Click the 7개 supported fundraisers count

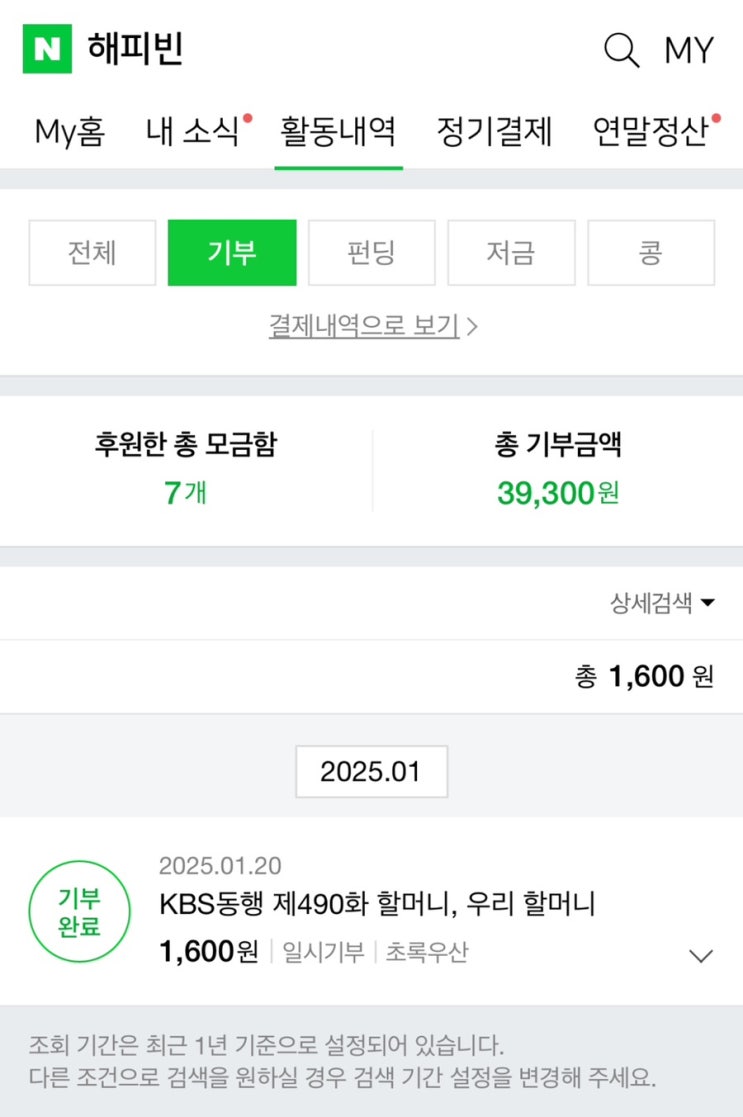pyautogui.click(x=185, y=492)
